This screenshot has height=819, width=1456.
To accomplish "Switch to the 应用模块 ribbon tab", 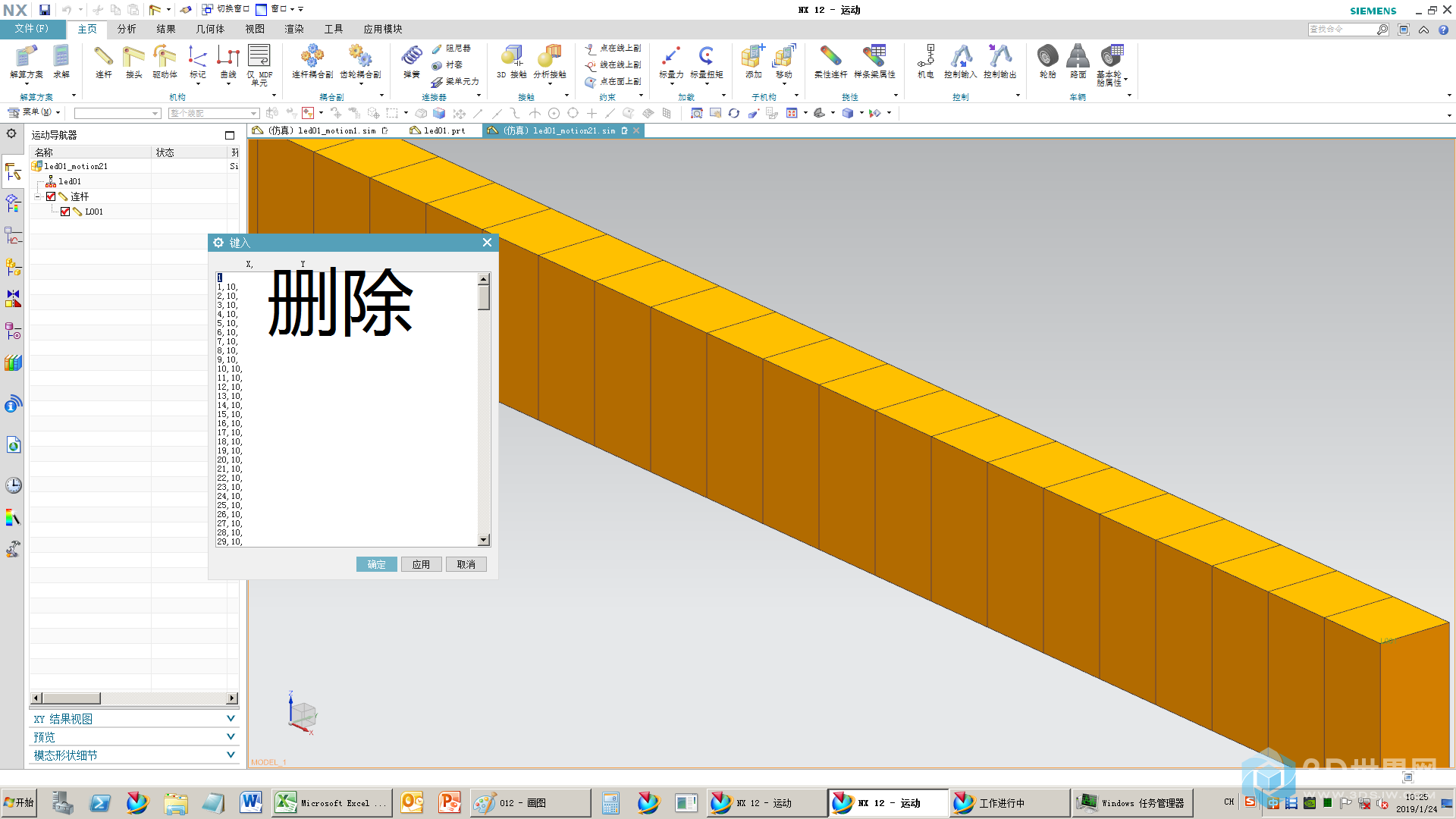I will point(383,29).
